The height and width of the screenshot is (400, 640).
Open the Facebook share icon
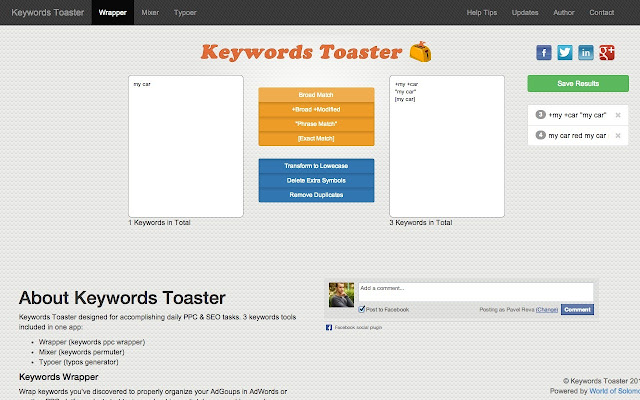pyautogui.click(x=544, y=53)
